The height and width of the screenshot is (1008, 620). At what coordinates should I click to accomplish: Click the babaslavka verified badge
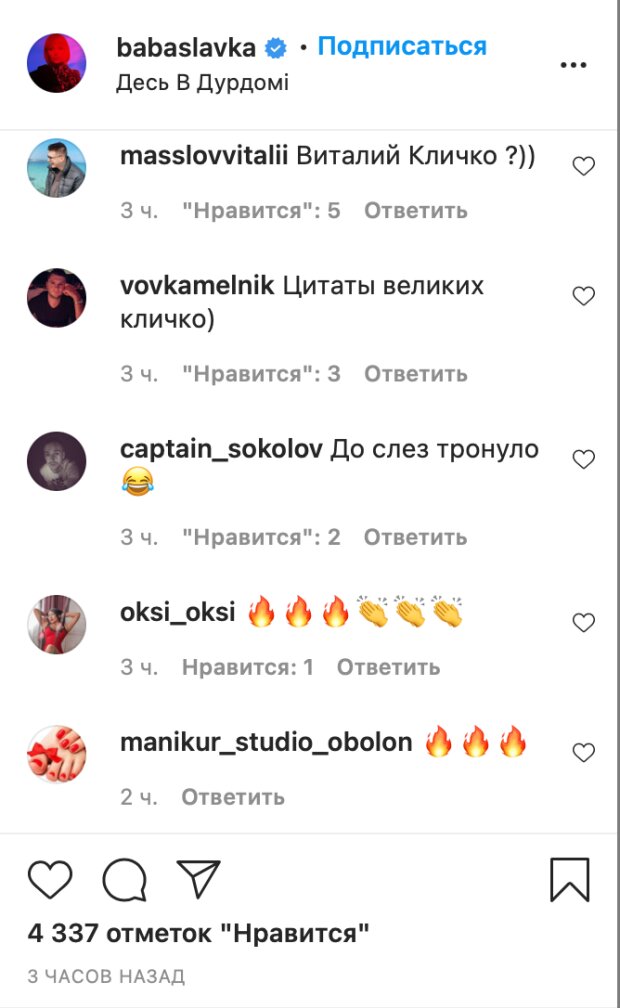click(x=277, y=48)
